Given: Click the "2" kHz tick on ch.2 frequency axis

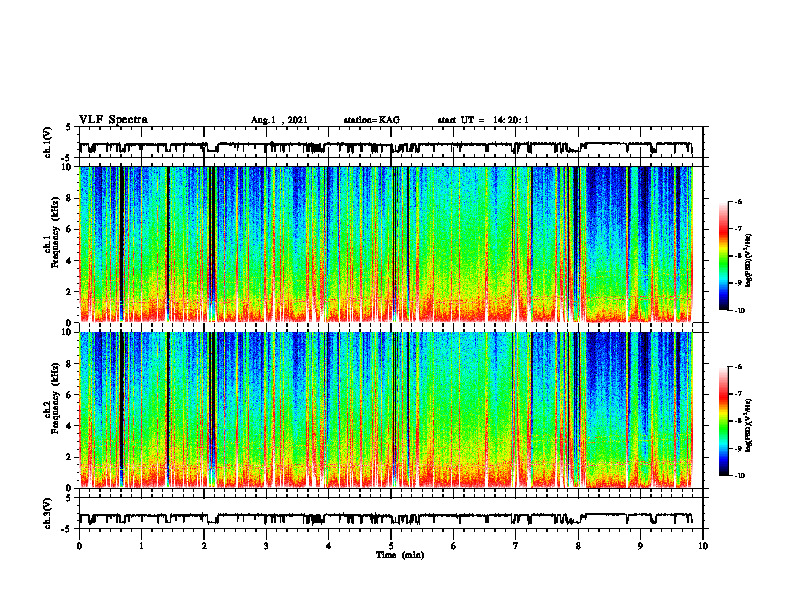Looking at the screenshot, I should pyautogui.click(x=70, y=457).
